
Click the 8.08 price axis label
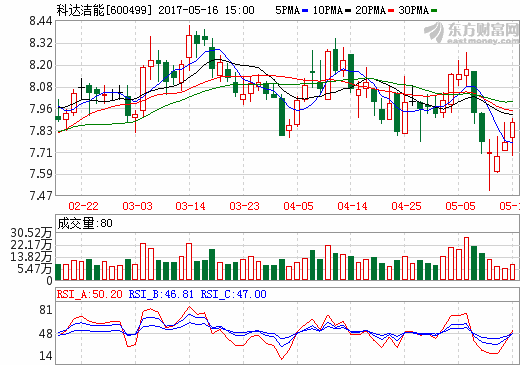point(41,87)
